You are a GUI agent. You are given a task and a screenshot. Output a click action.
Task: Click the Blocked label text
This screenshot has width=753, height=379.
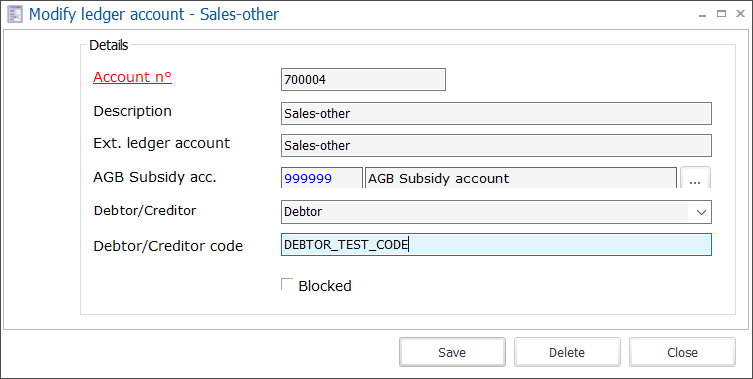click(x=325, y=286)
